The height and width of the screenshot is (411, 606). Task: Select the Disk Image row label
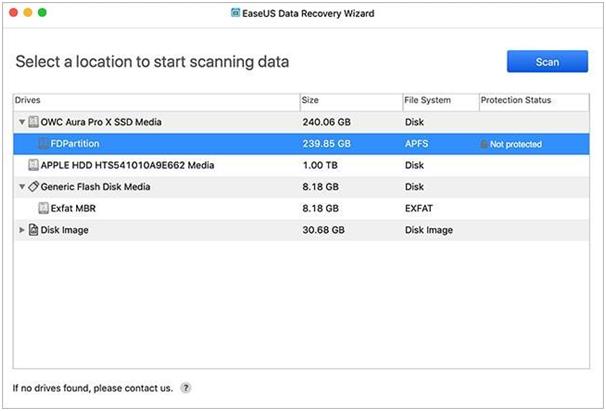click(65, 230)
